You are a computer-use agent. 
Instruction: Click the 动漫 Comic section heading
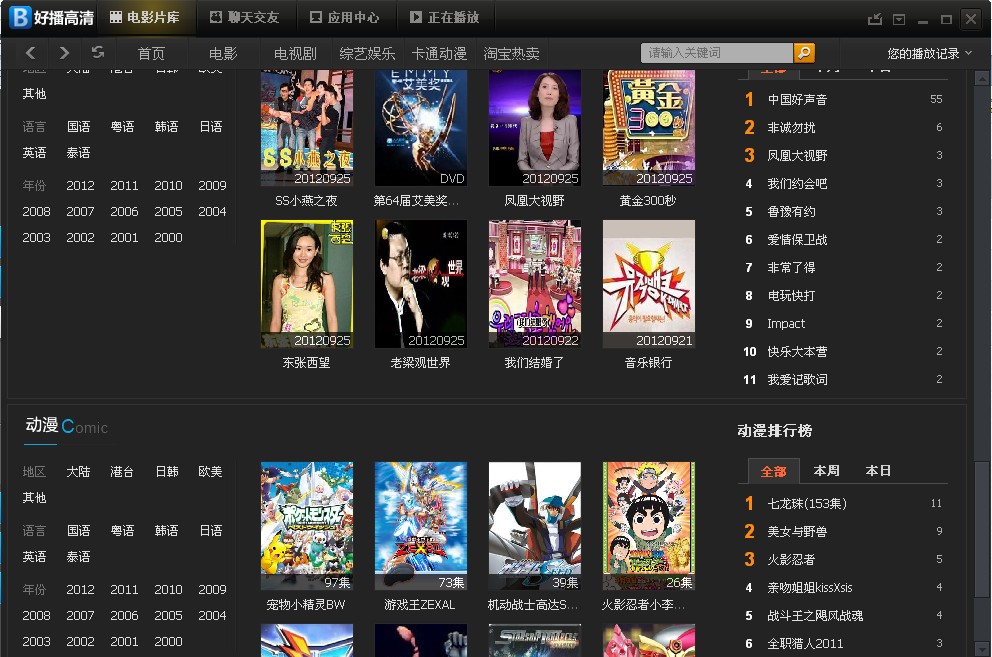tap(66, 426)
